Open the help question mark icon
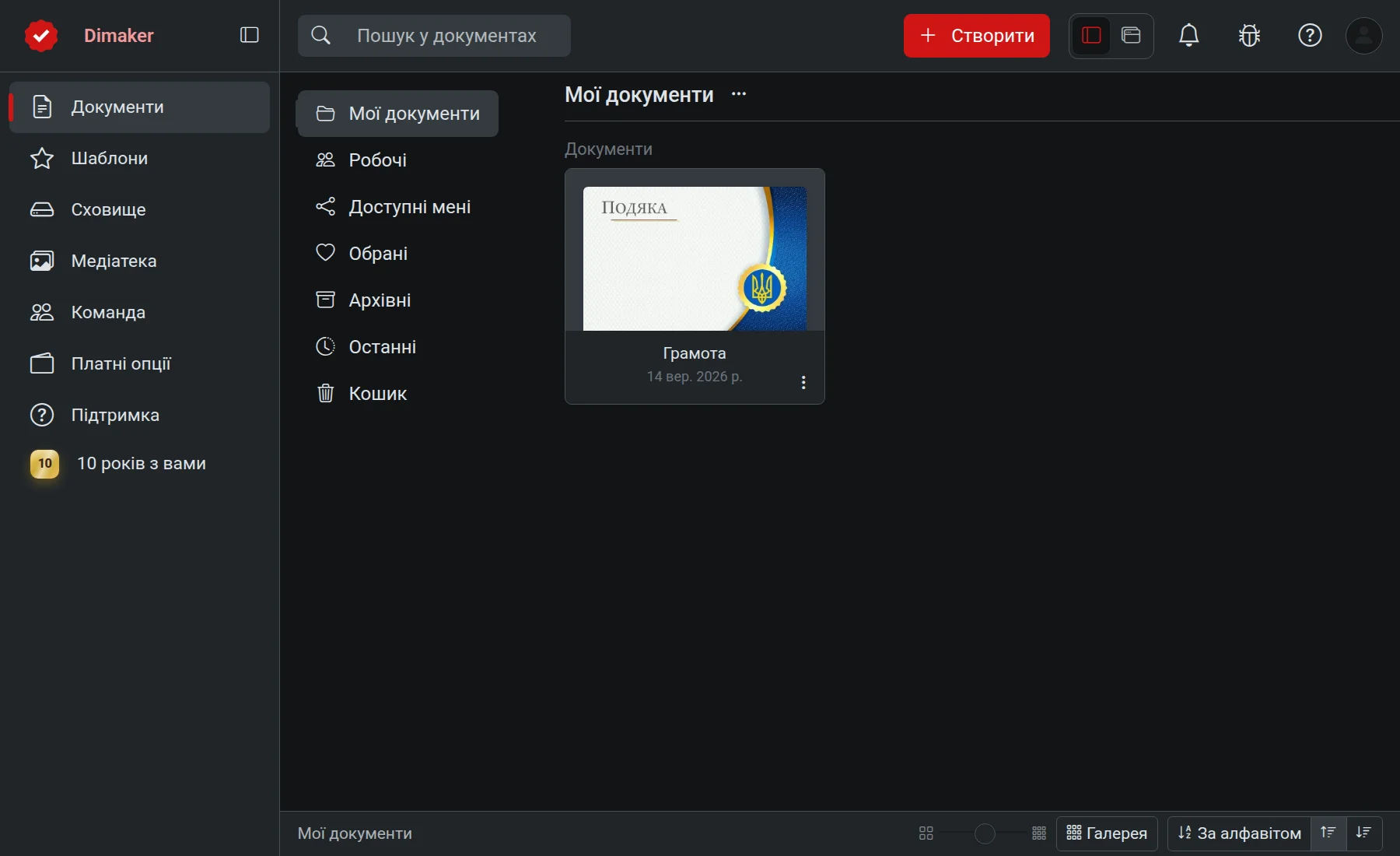This screenshot has height=856, width=1400. pos(1310,35)
